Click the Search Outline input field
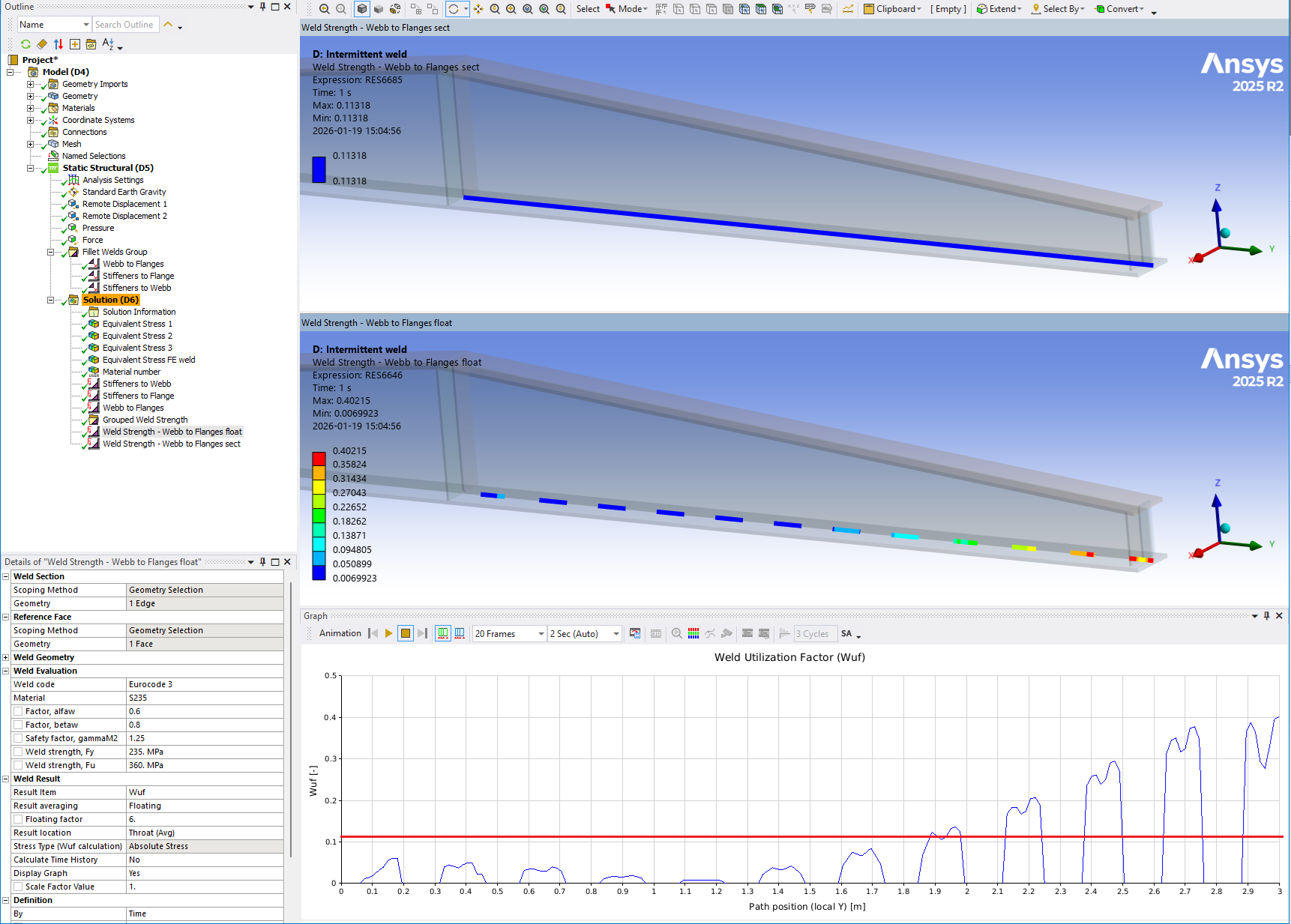The width and height of the screenshot is (1291, 924). [x=124, y=25]
